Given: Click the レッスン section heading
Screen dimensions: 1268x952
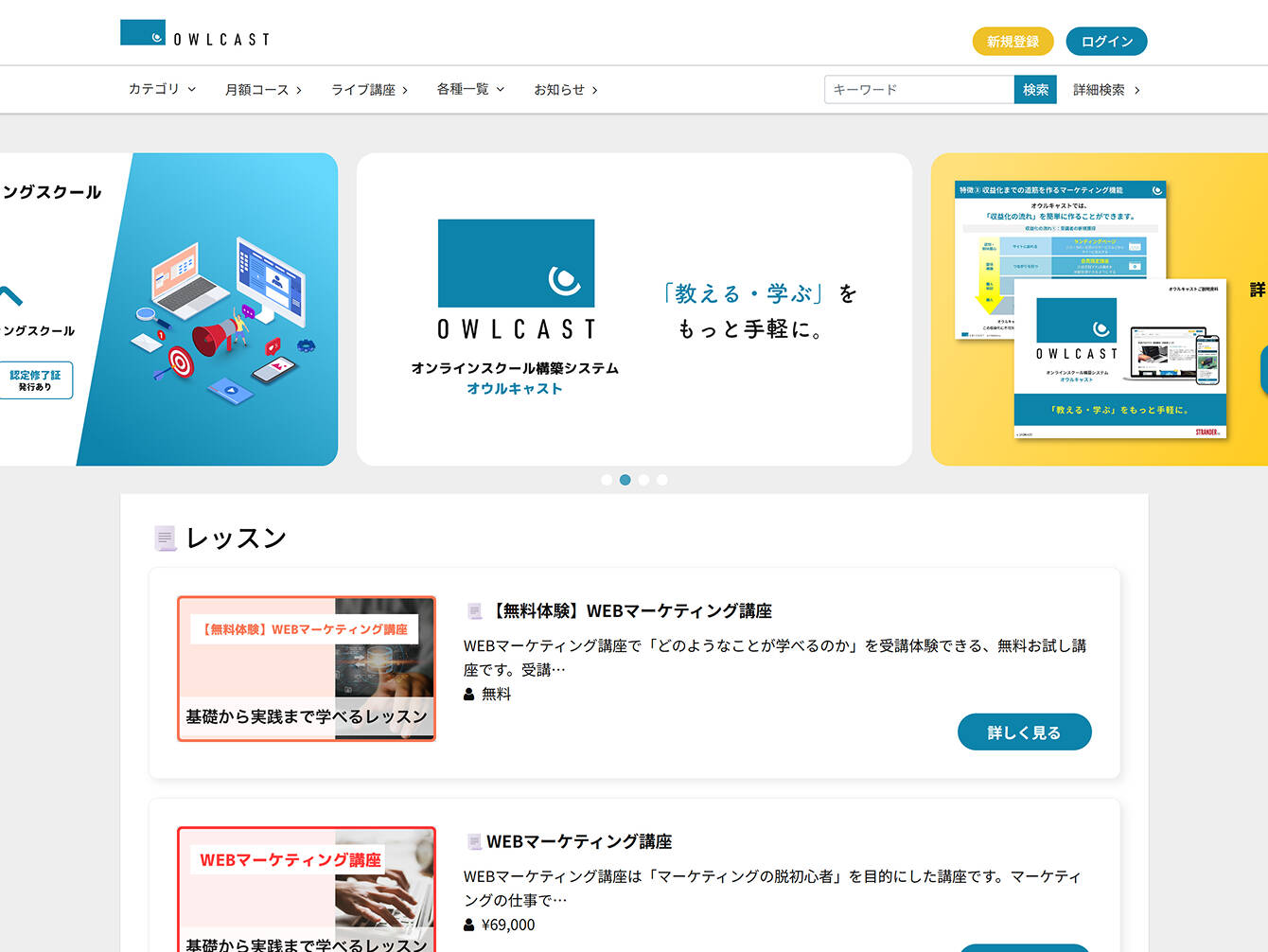Looking at the screenshot, I should coord(237,538).
